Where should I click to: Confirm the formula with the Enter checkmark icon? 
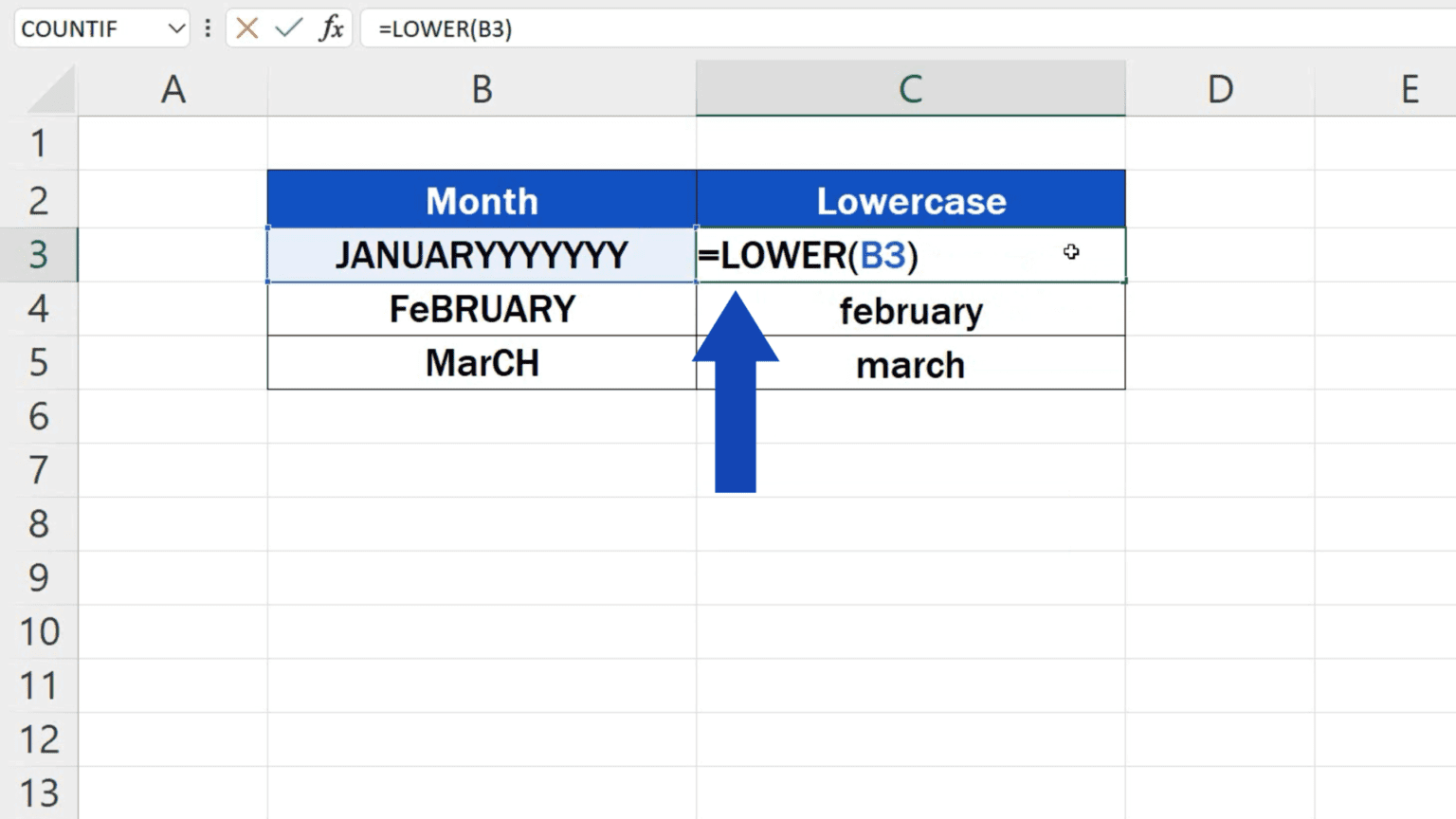(289, 28)
